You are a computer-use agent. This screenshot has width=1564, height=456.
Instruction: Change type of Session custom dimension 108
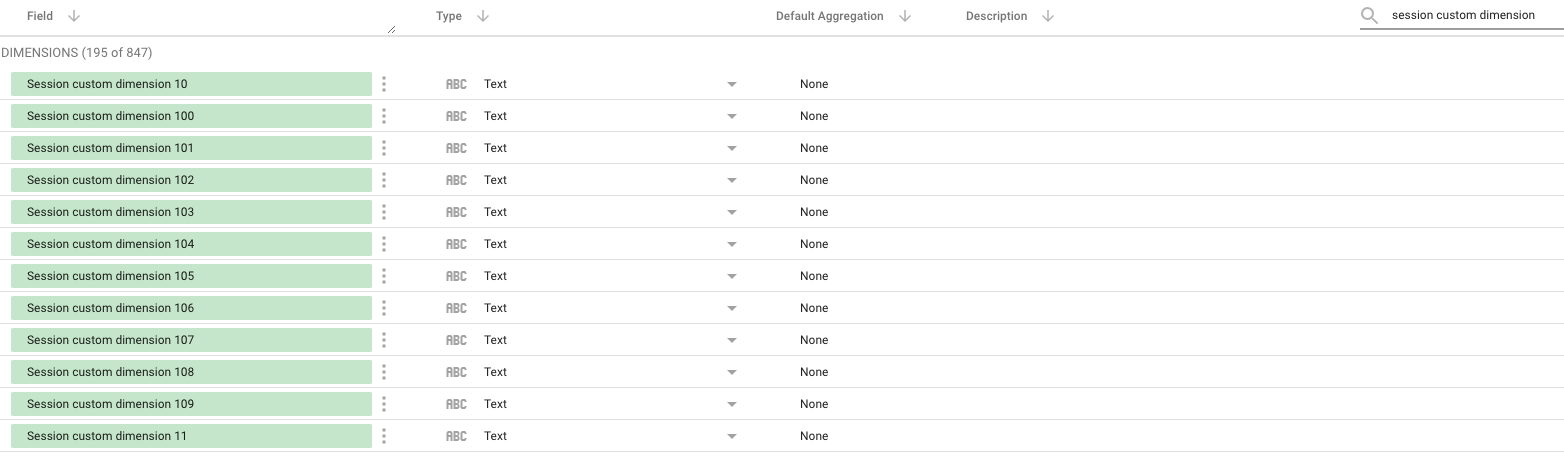click(732, 372)
